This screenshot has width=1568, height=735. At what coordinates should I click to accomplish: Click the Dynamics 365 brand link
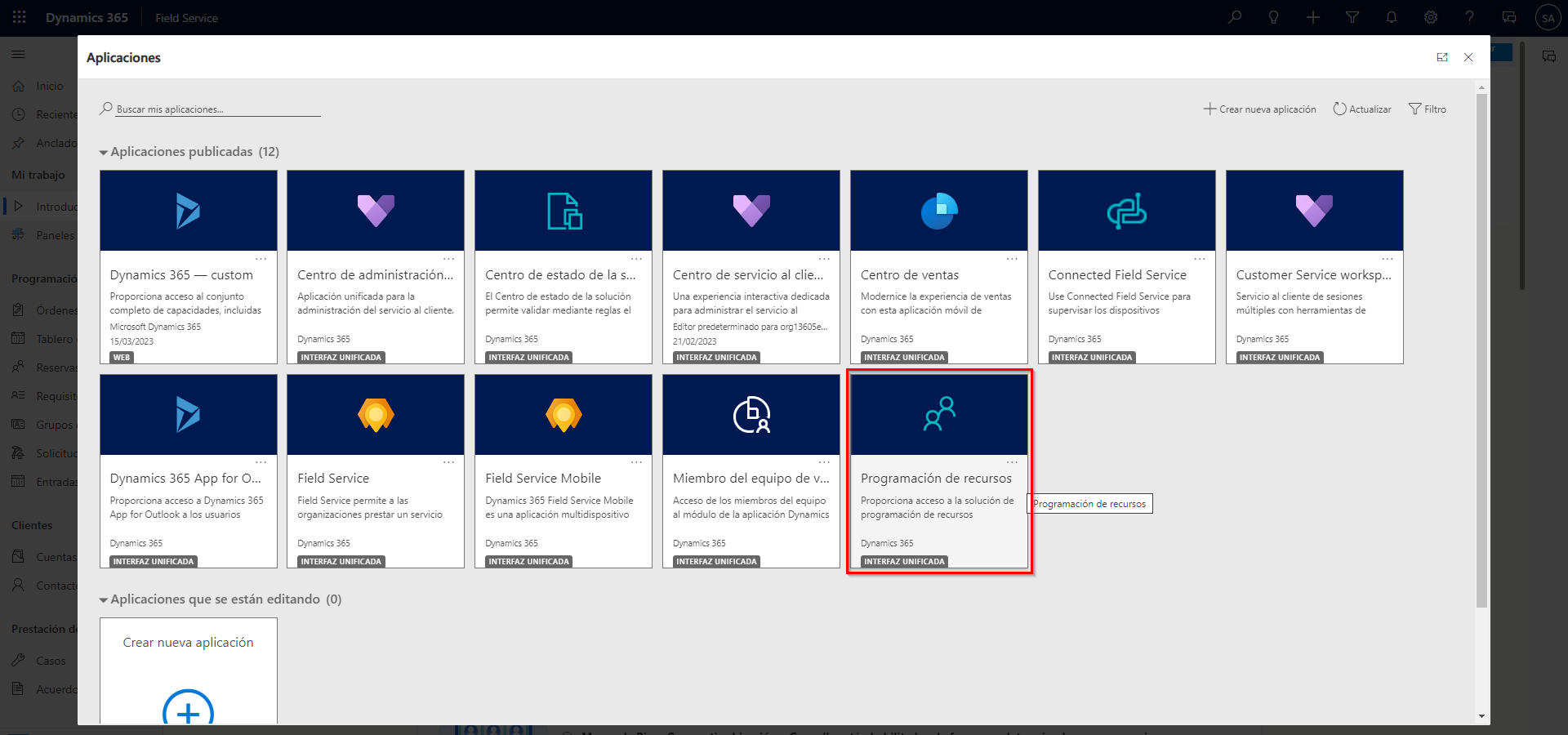[87, 17]
